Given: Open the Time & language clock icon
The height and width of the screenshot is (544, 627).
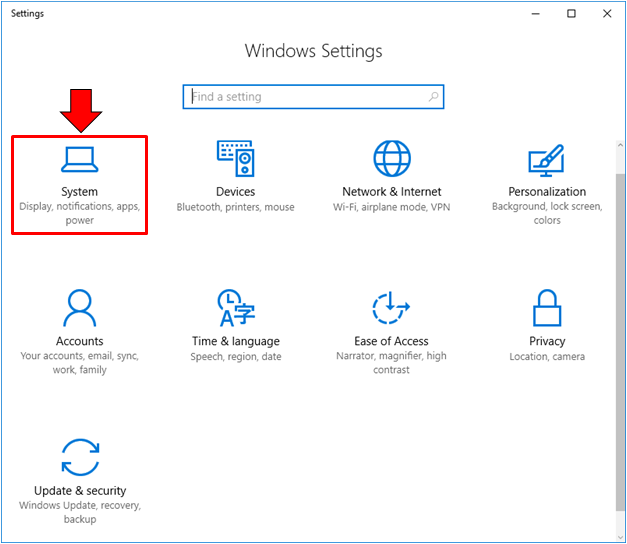Looking at the screenshot, I should pyautogui.click(x=235, y=309).
